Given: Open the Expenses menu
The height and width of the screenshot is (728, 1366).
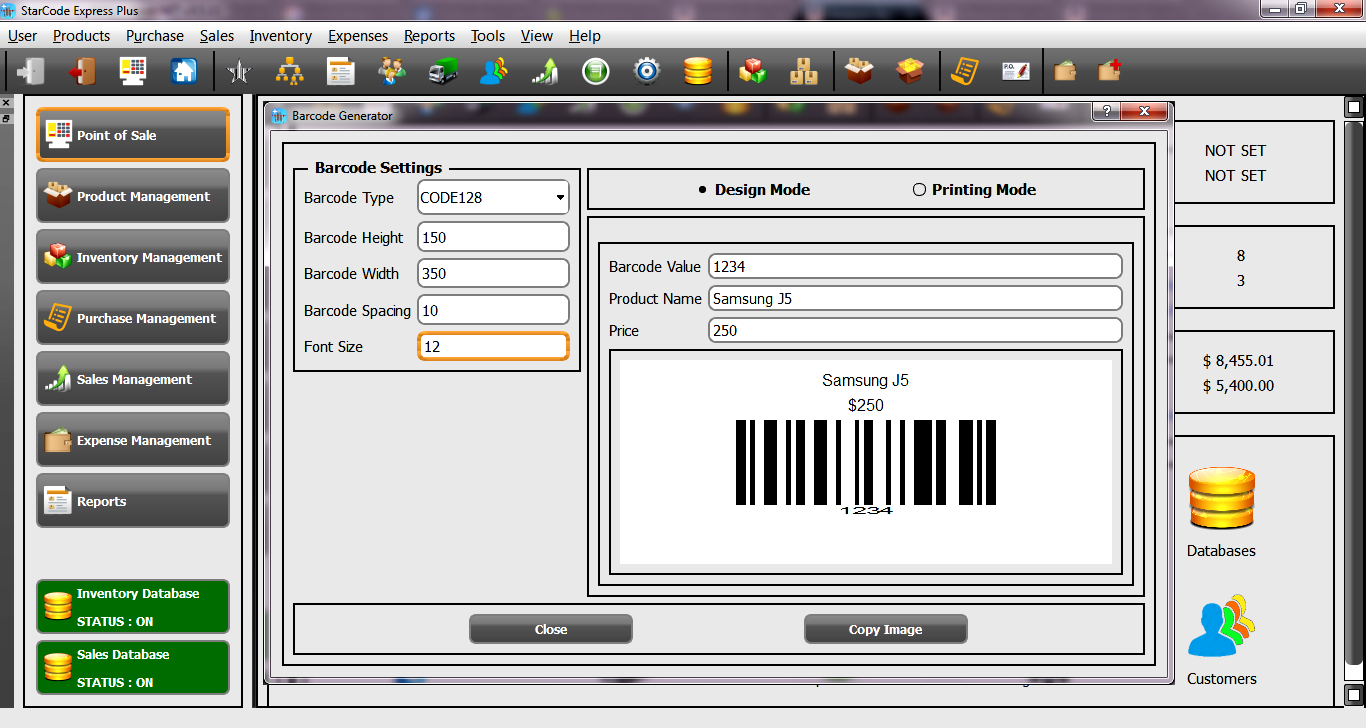Looking at the screenshot, I should 358,36.
